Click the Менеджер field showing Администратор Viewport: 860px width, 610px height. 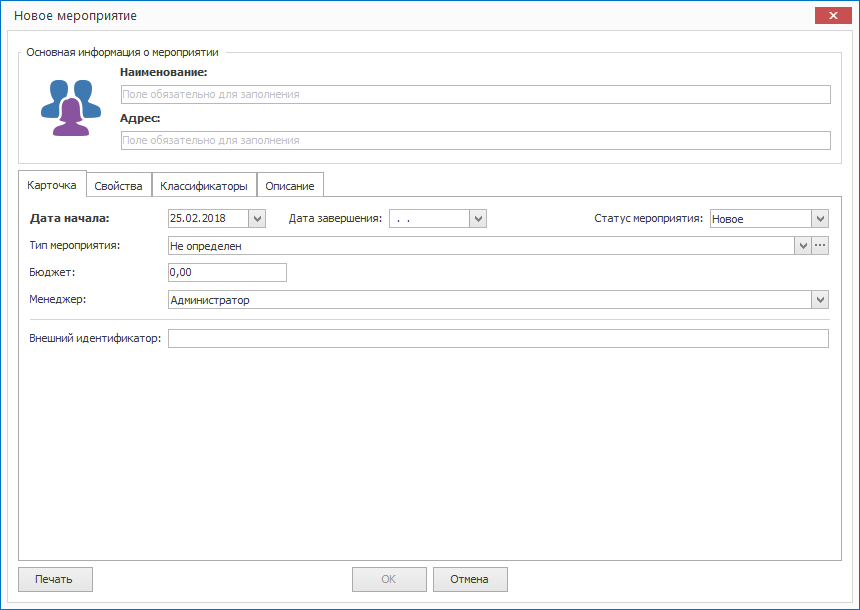(x=490, y=300)
